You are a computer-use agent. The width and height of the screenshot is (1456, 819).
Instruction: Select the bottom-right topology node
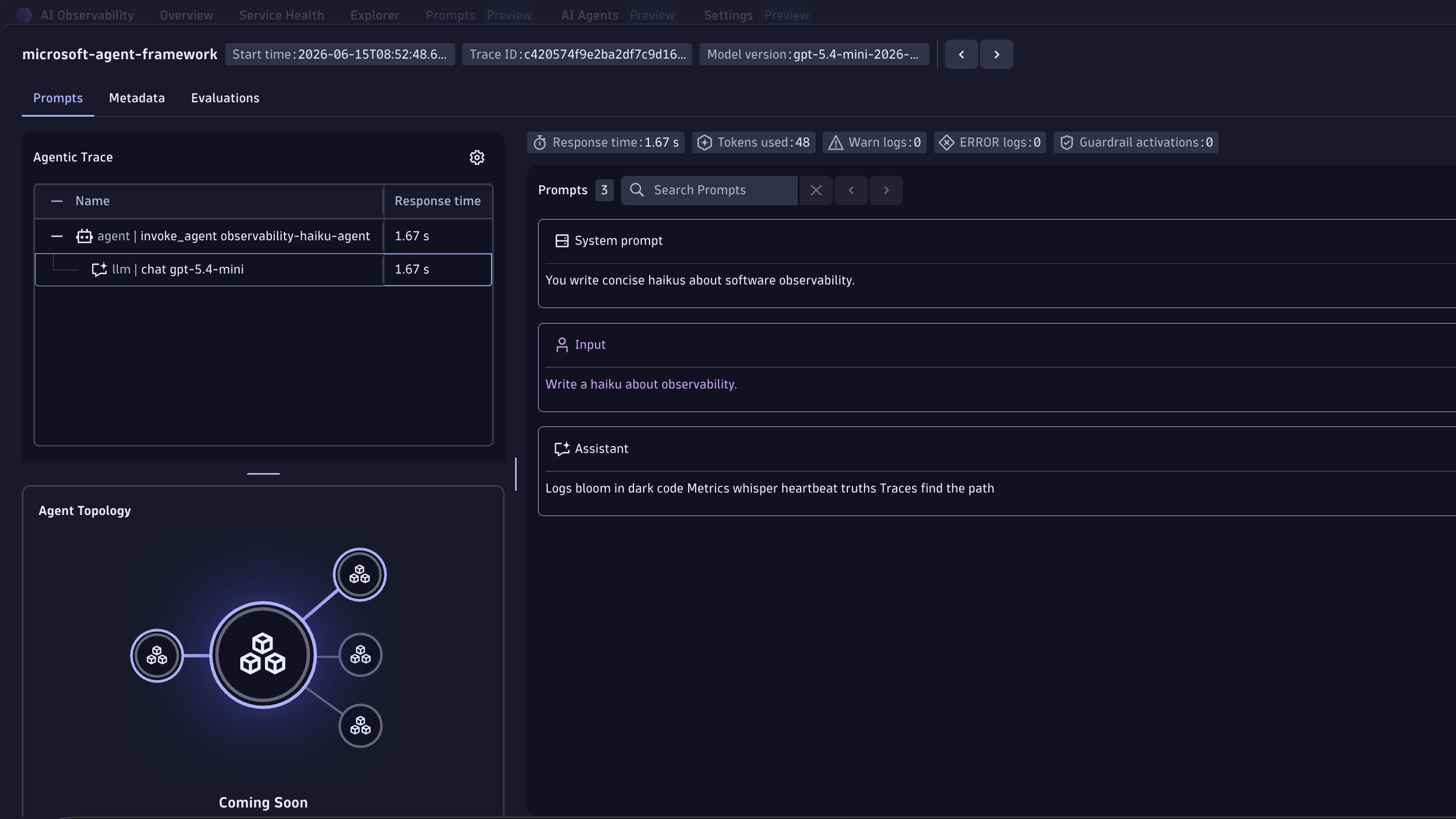click(360, 726)
